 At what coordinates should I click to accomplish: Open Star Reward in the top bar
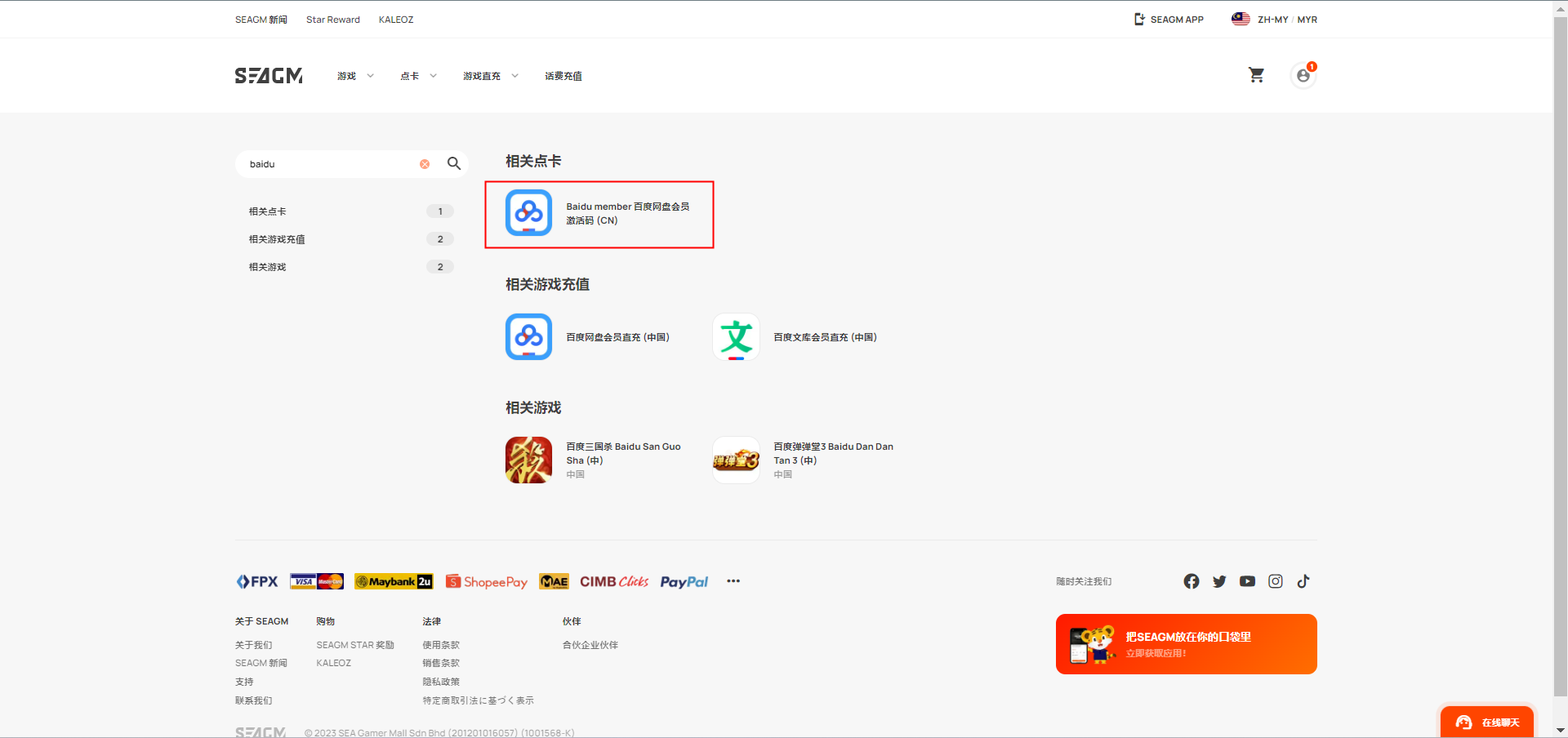333,20
